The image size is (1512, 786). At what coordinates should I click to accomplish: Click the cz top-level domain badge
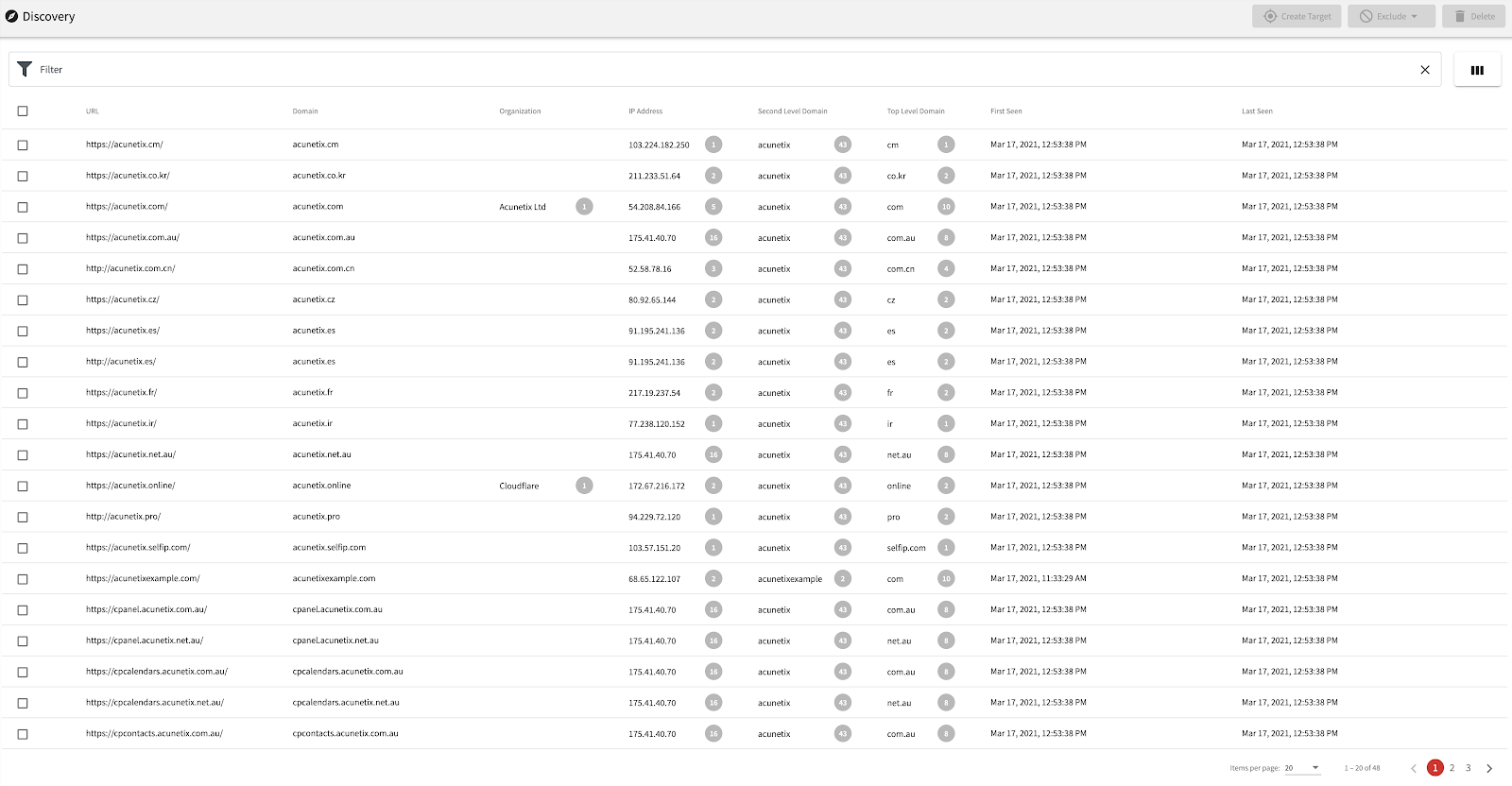click(946, 299)
